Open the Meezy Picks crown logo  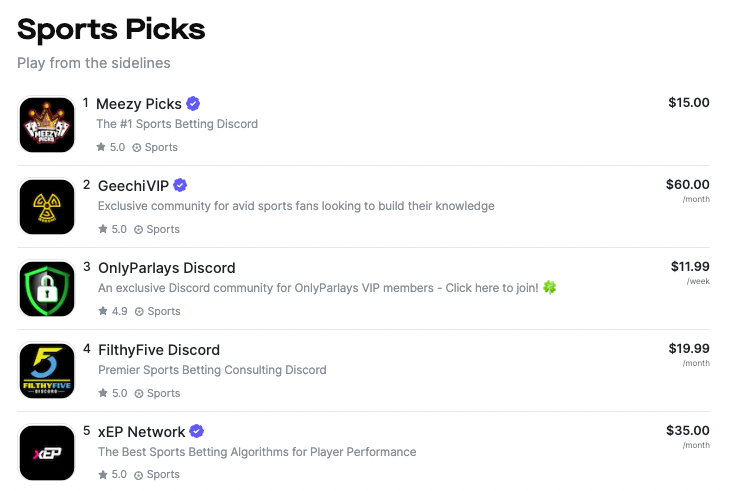46,125
